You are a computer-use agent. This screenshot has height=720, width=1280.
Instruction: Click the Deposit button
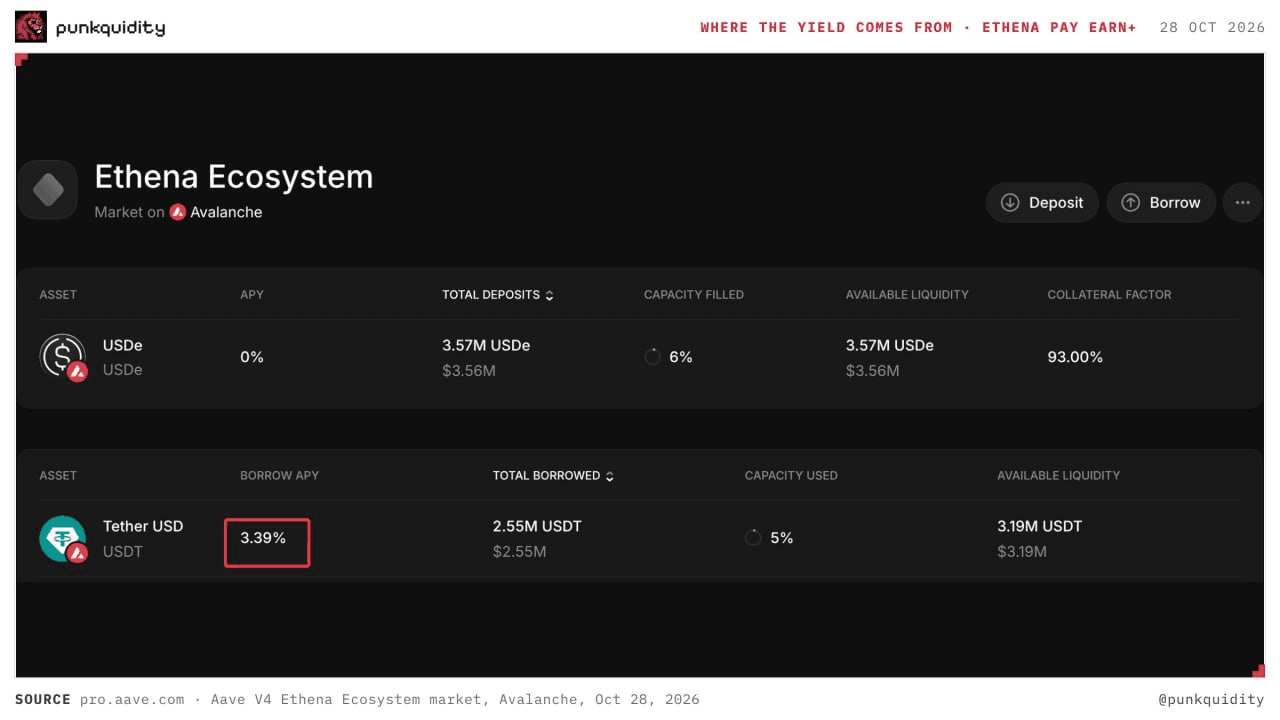tap(1042, 202)
